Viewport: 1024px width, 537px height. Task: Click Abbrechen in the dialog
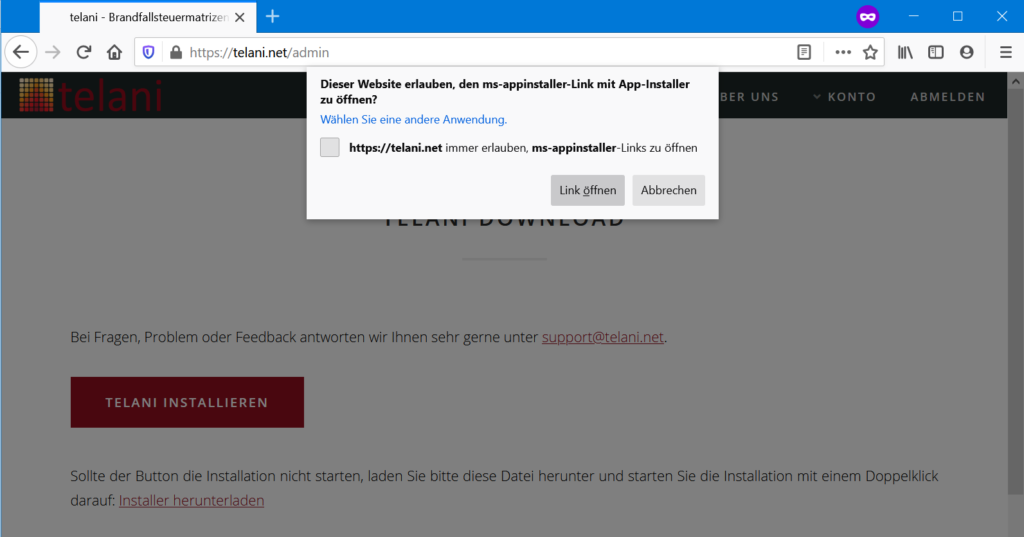[668, 190]
